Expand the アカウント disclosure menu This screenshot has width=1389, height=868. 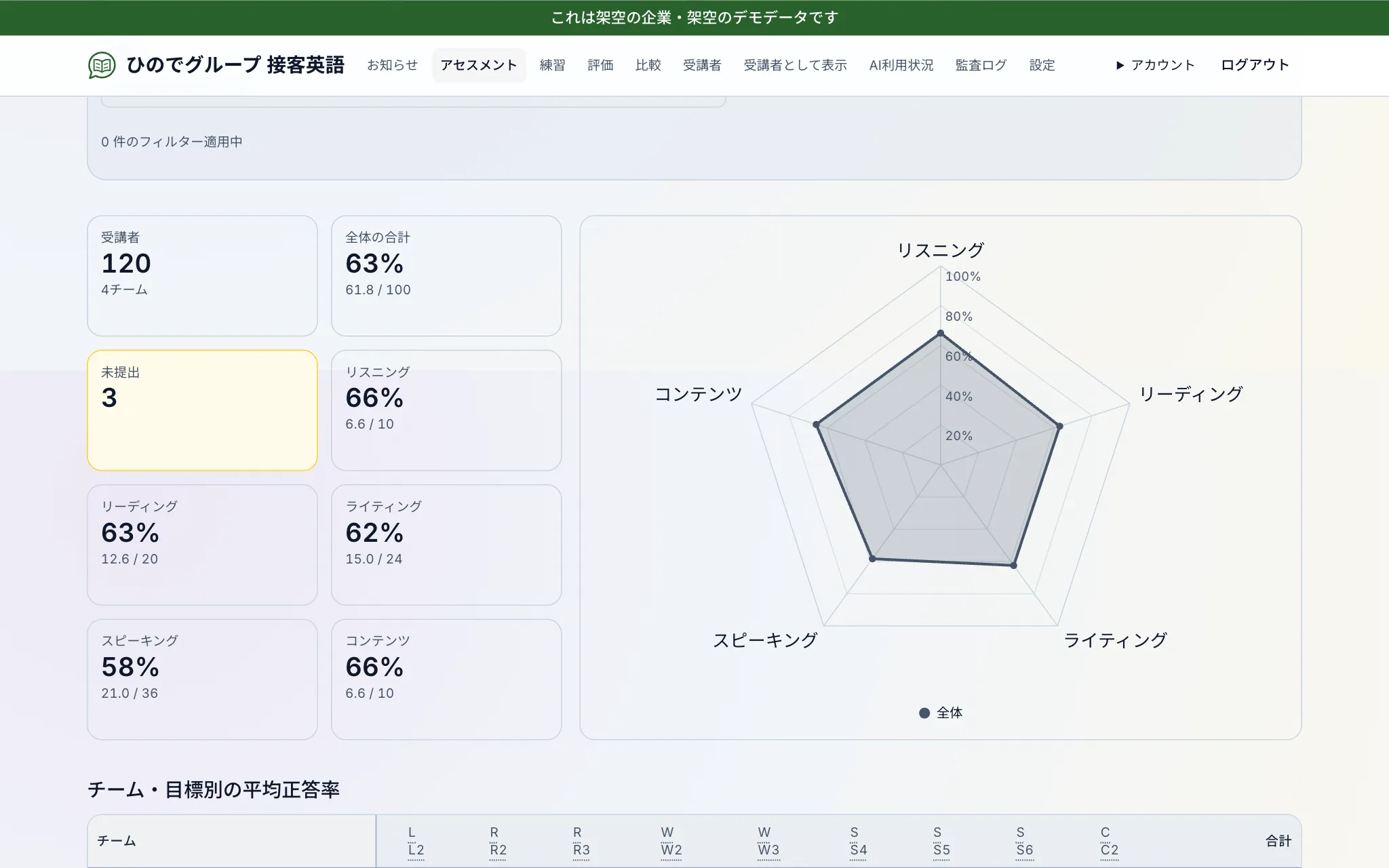coord(1155,65)
